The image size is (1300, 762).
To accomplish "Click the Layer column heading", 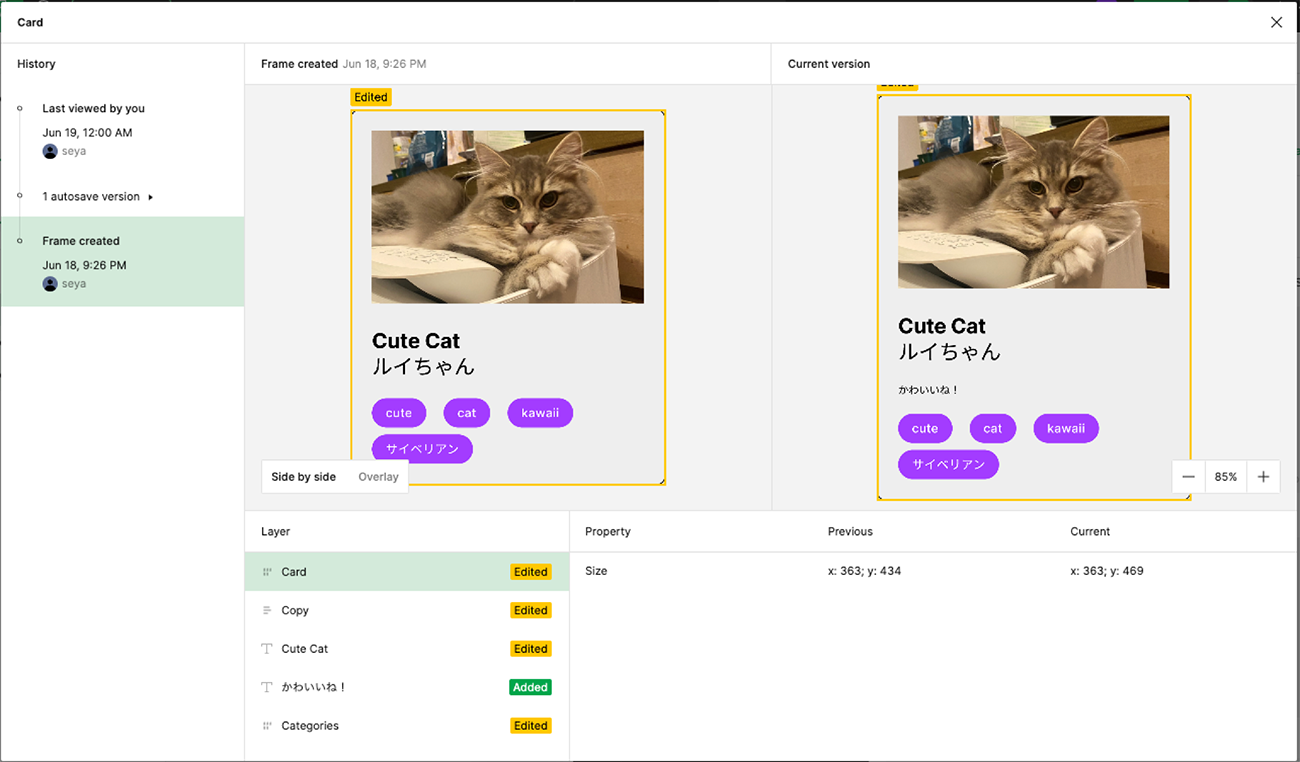I will (x=275, y=532).
